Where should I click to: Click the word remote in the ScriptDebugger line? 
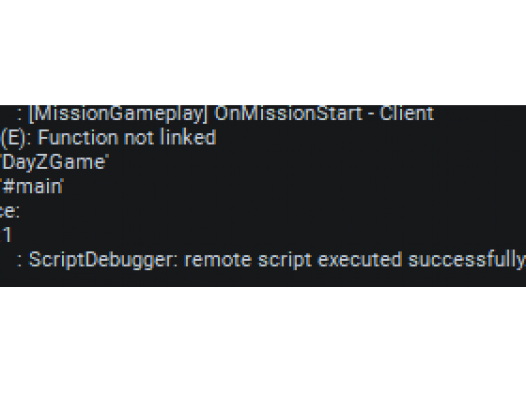(218, 260)
